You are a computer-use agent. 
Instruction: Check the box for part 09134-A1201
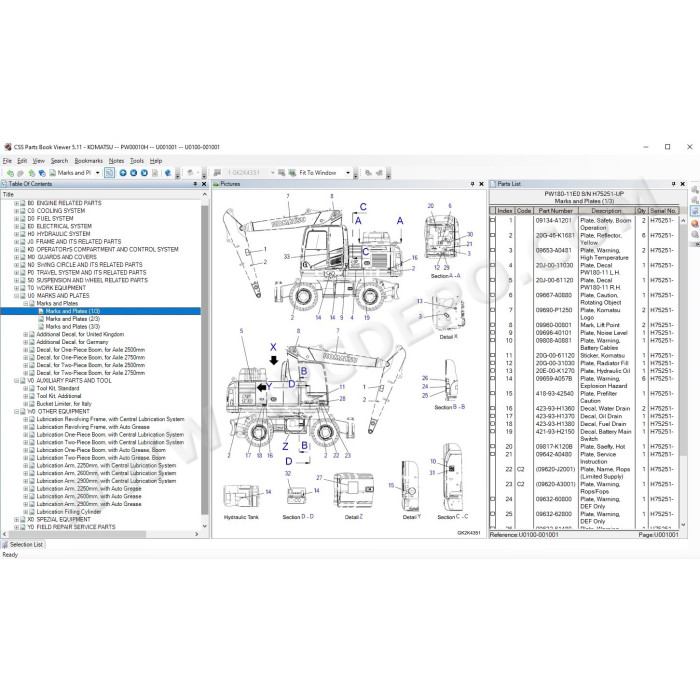pyautogui.click(x=492, y=220)
